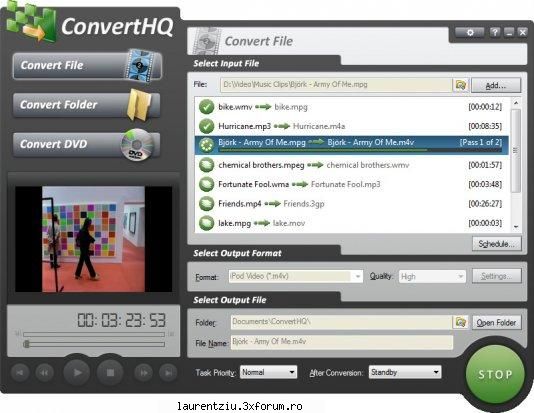This screenshot has height=413, width=534.
Task: Browse for input file with folder icon
Action: (461, 85)
